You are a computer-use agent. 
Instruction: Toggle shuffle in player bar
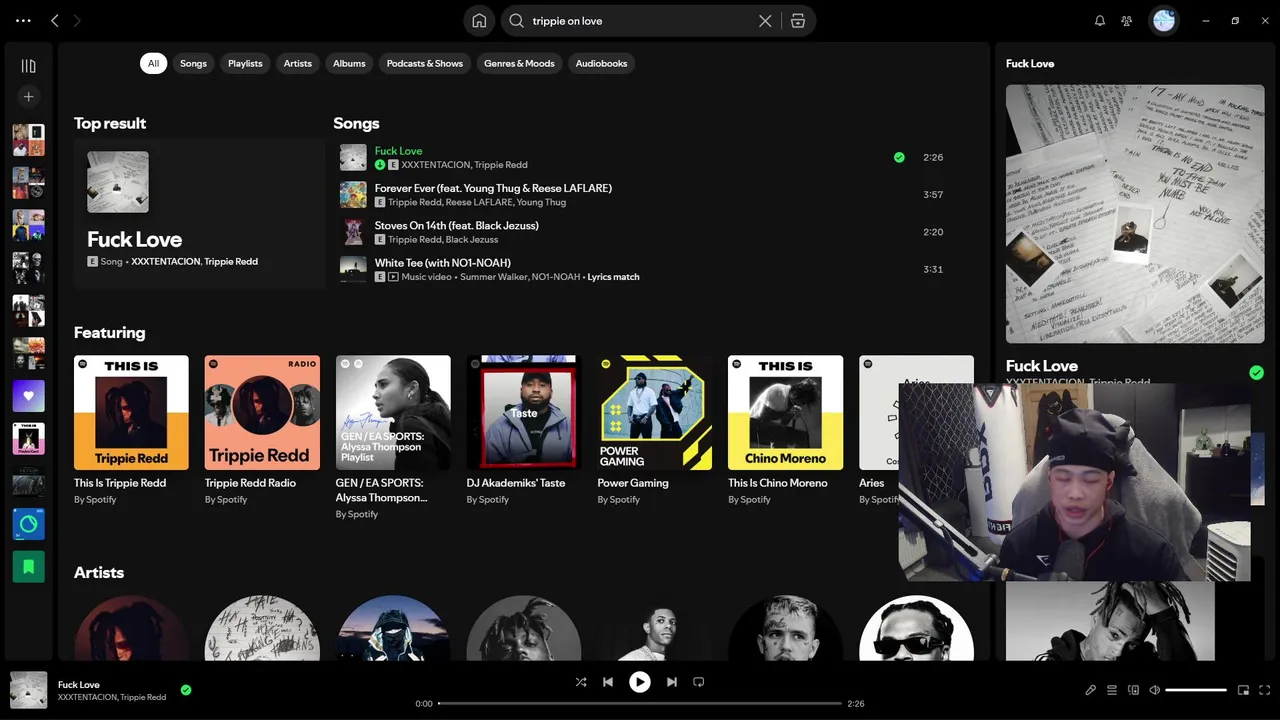tap(581, 682)
